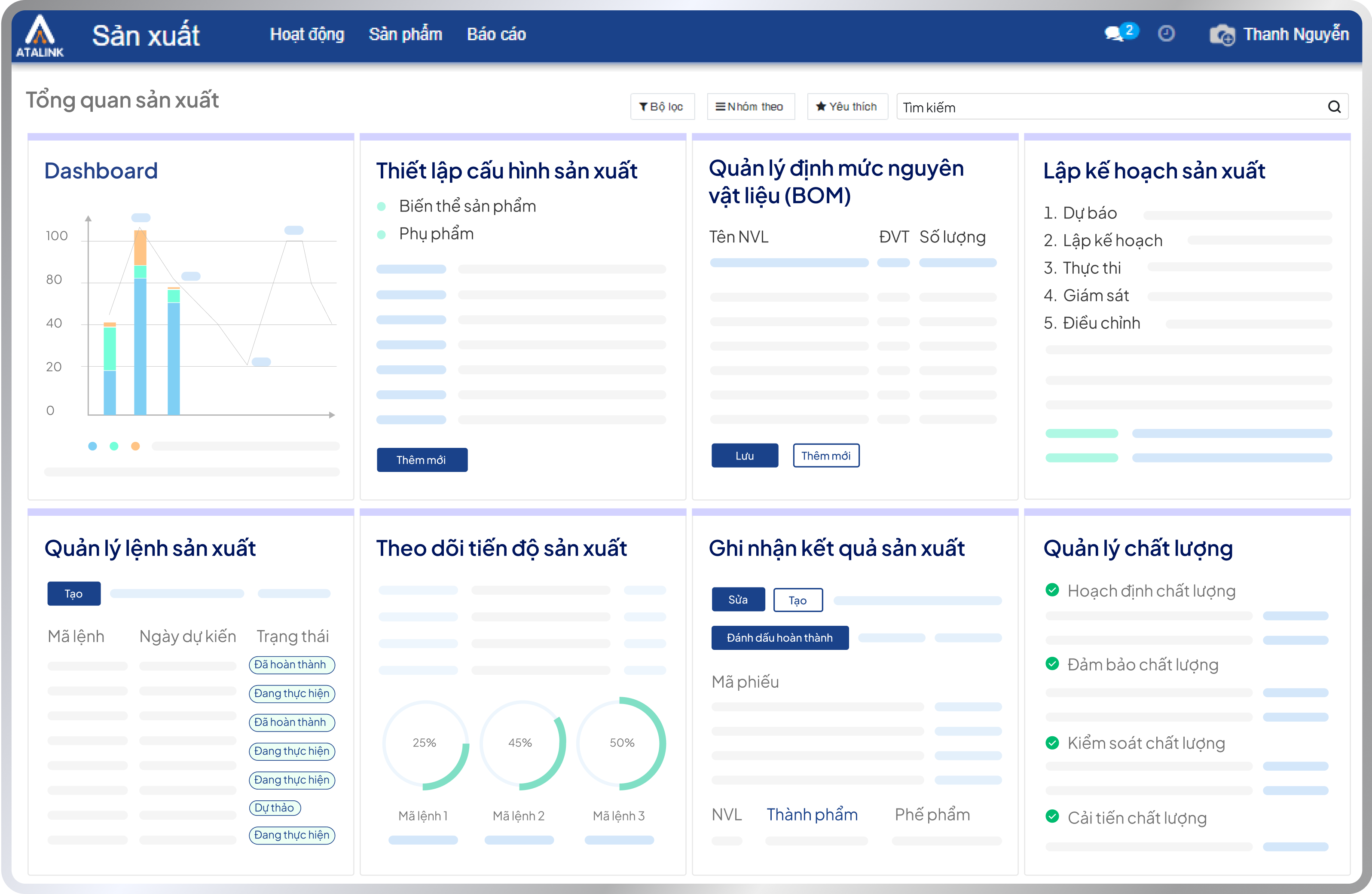Viewport: 1372px width, 894px height.
Task: Click the 50% progress ring for Mã lệnh 3
Action: coord(621,744)
